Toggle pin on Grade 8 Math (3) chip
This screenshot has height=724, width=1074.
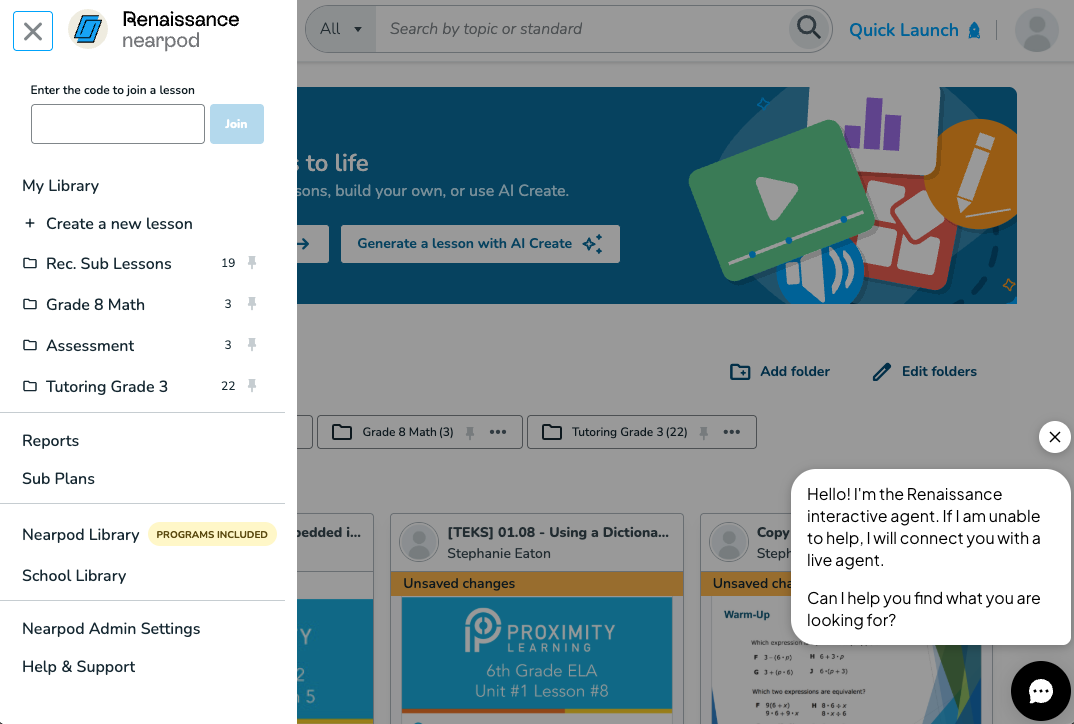[470, 432]
